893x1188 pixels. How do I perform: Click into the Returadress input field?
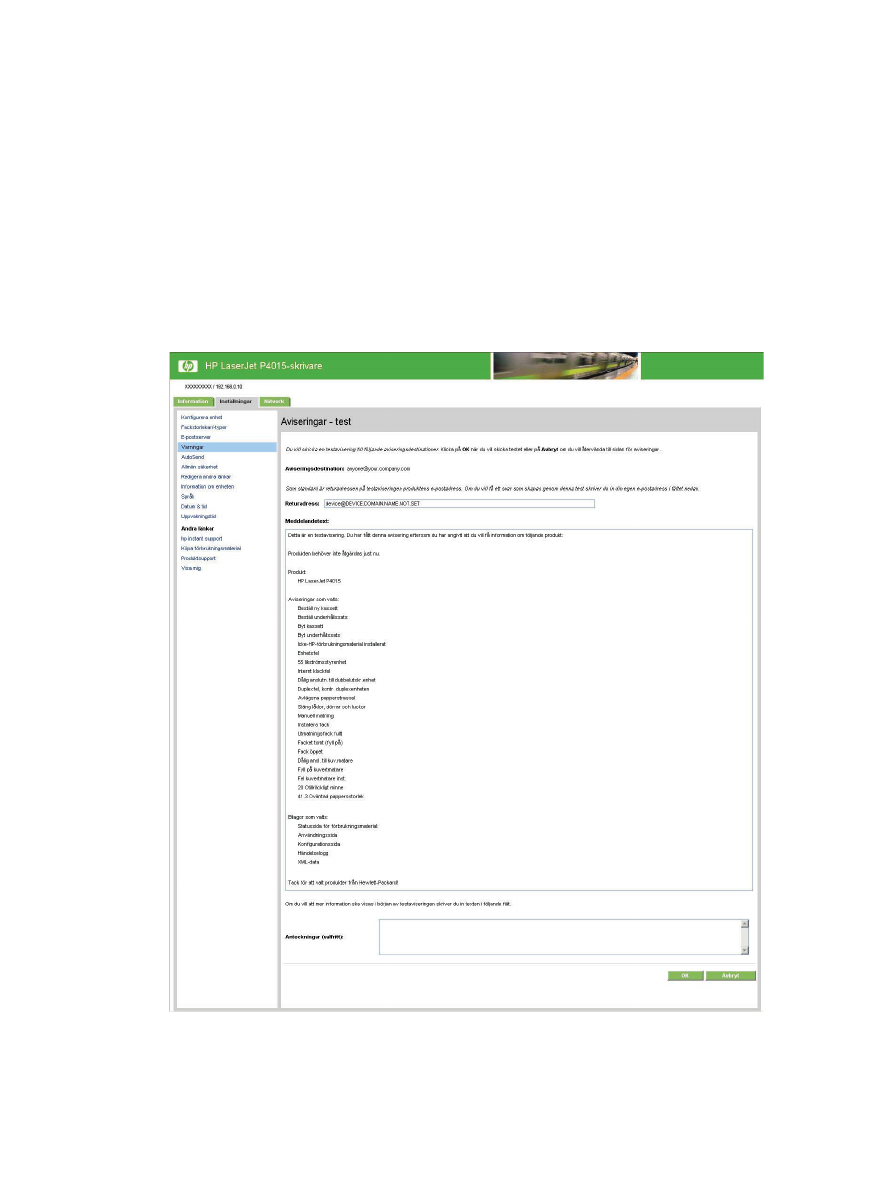coord(459,503)
